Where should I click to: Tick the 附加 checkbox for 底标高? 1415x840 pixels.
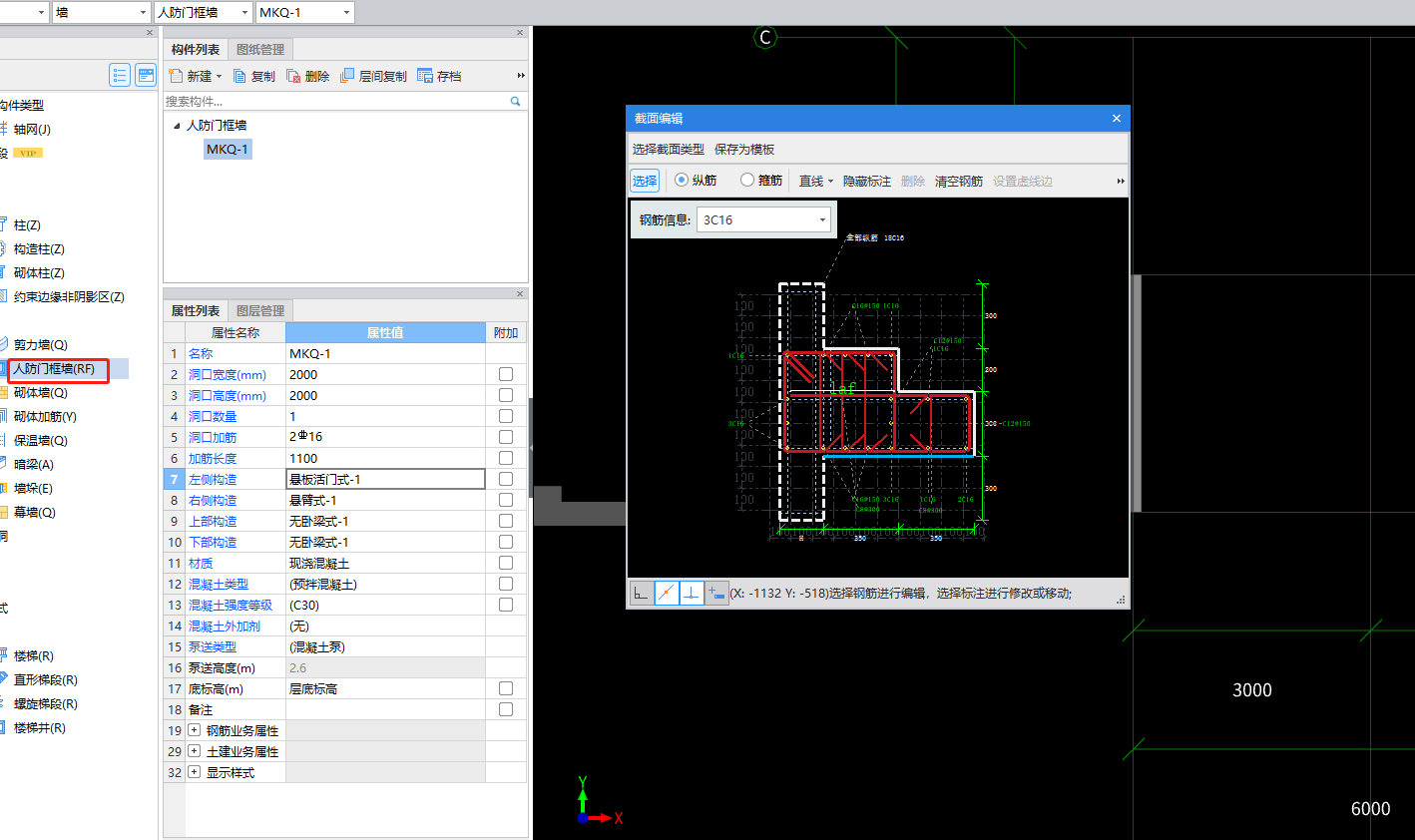click(506, 688)
